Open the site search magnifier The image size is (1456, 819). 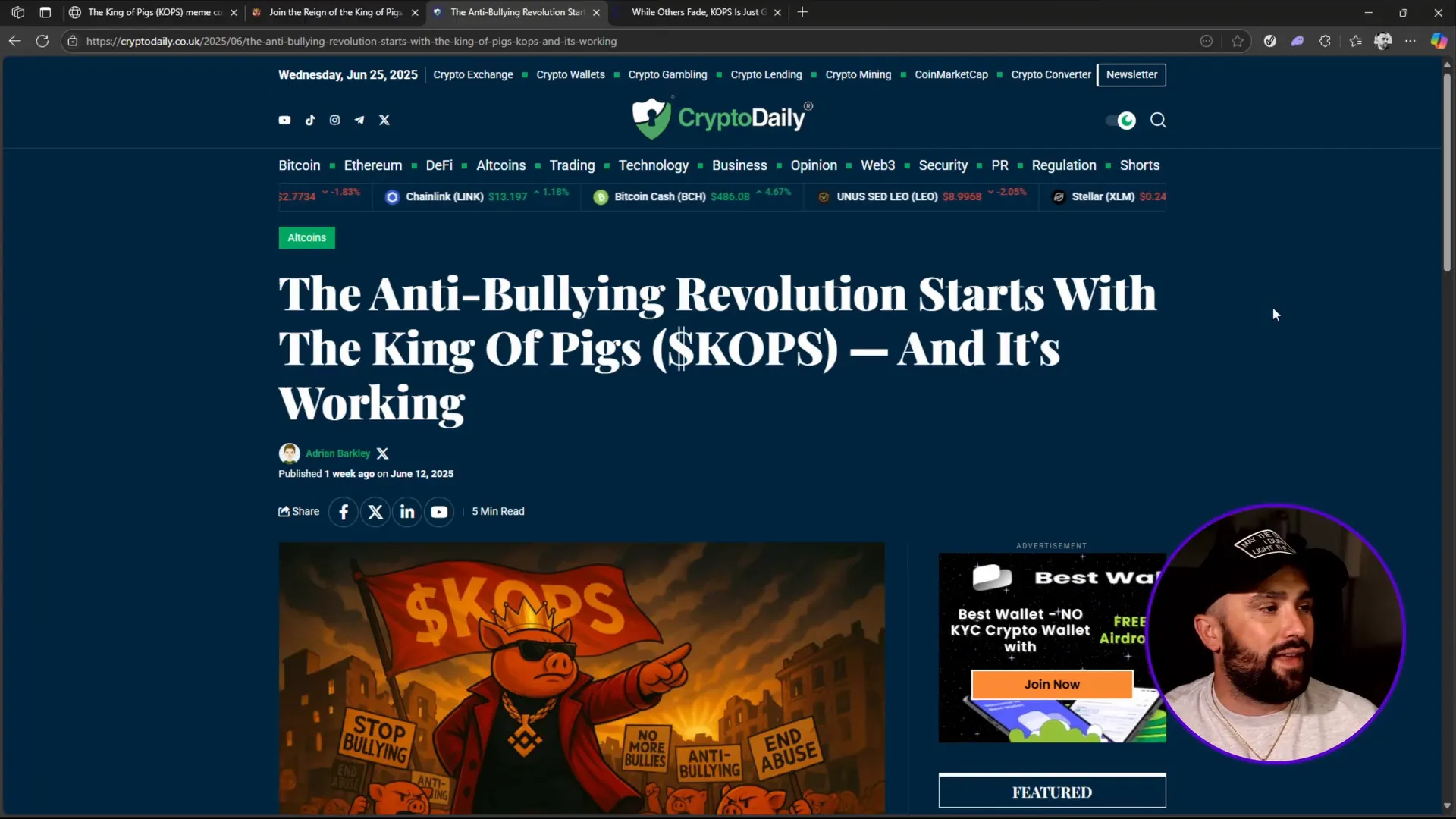pos(1158,120)
